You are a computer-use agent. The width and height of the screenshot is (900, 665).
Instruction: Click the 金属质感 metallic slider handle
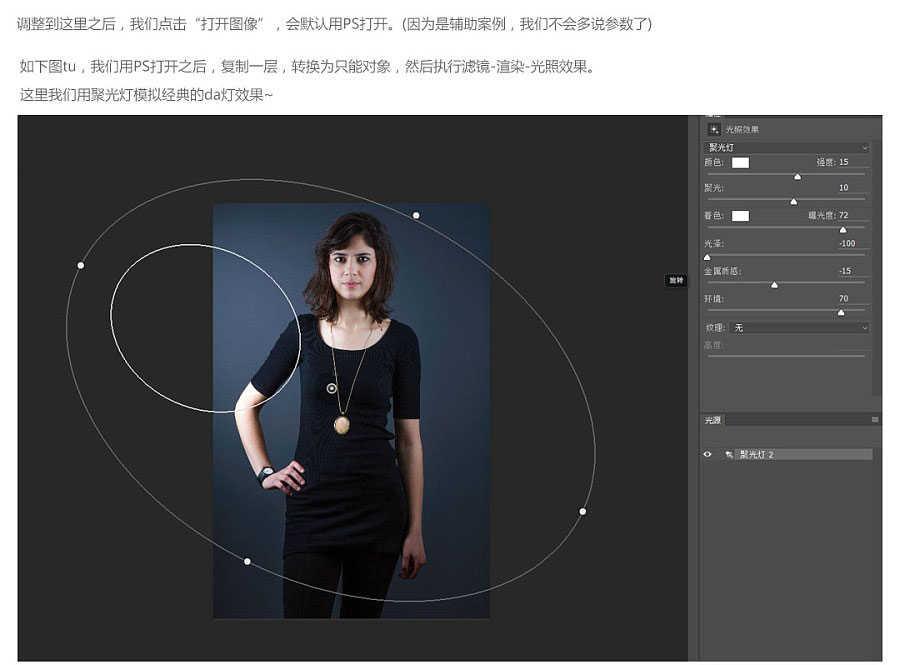pos(774,285)
